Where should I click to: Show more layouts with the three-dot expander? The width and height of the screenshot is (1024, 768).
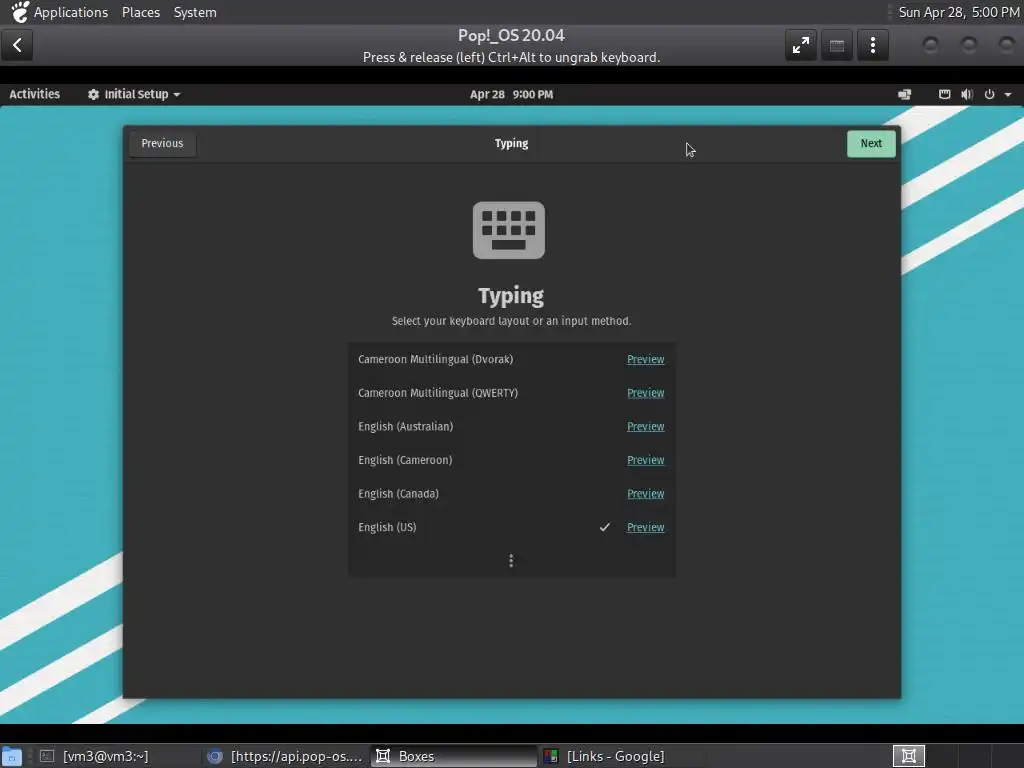point(511,561)
